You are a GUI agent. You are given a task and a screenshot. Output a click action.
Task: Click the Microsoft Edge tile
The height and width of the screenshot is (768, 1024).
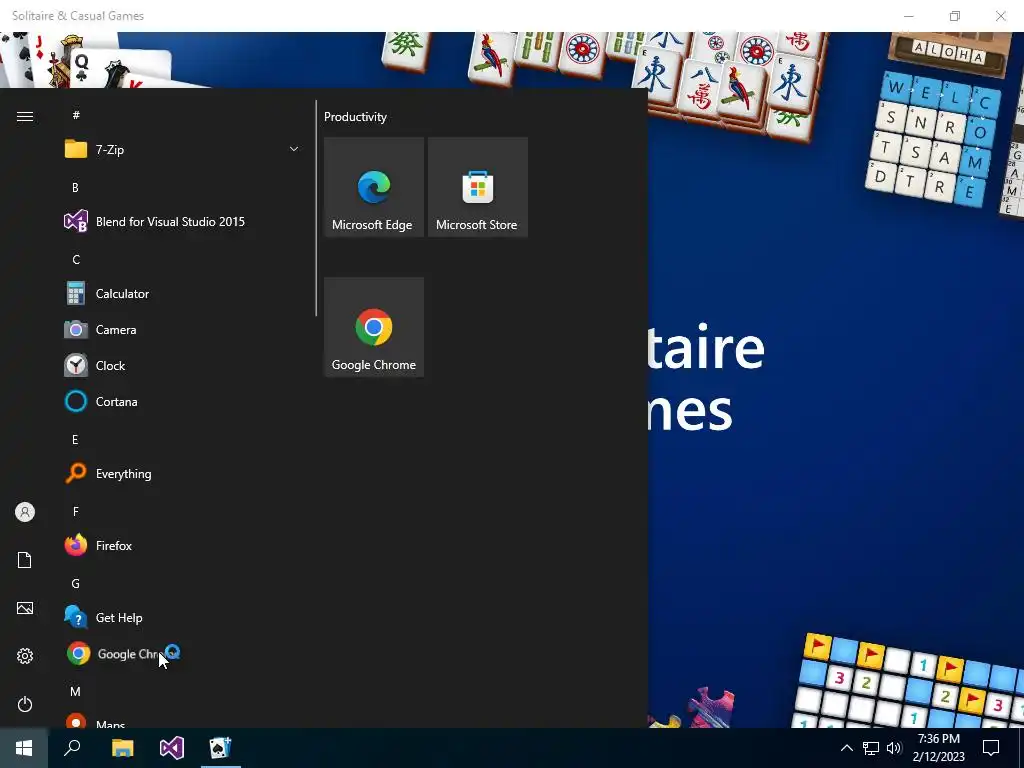tap(374, 187)
